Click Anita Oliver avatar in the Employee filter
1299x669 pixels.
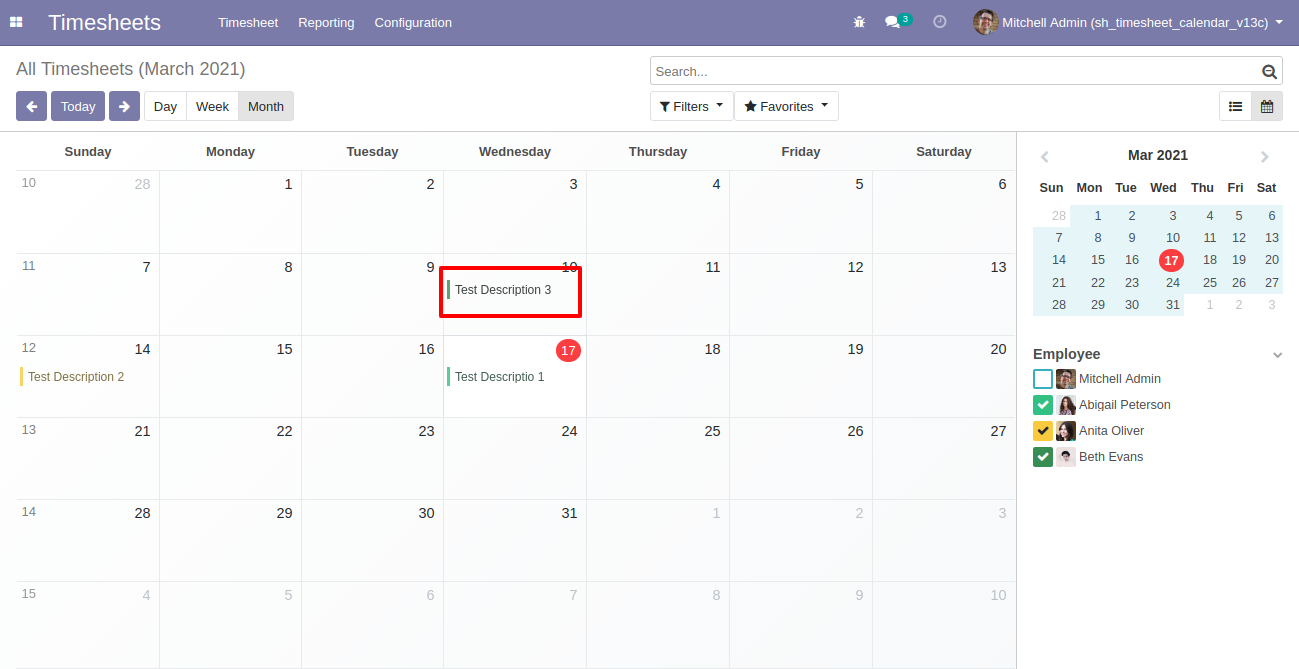[x=1066, y=431]
